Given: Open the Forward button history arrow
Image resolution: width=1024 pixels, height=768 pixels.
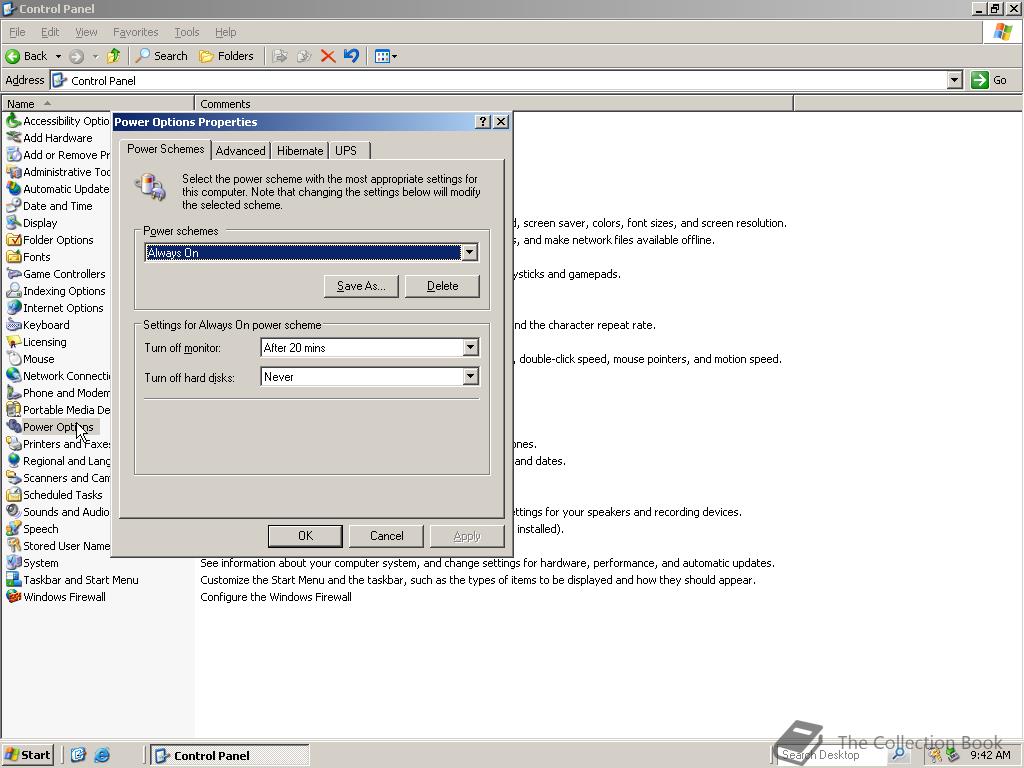Looking at the screenshot, I should point(95,56).
